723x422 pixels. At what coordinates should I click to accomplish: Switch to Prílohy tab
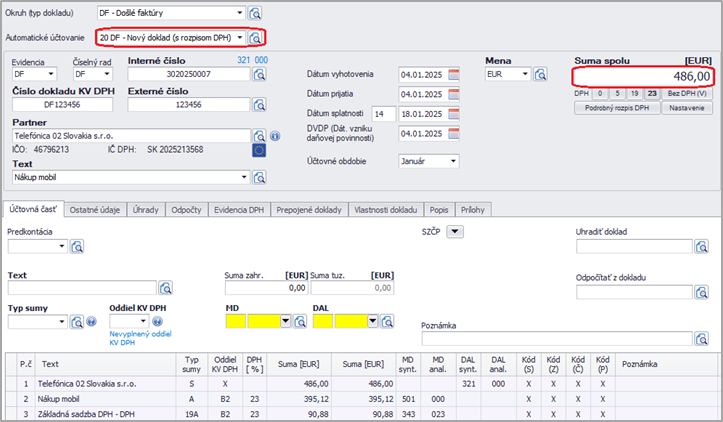pos(473,210)
